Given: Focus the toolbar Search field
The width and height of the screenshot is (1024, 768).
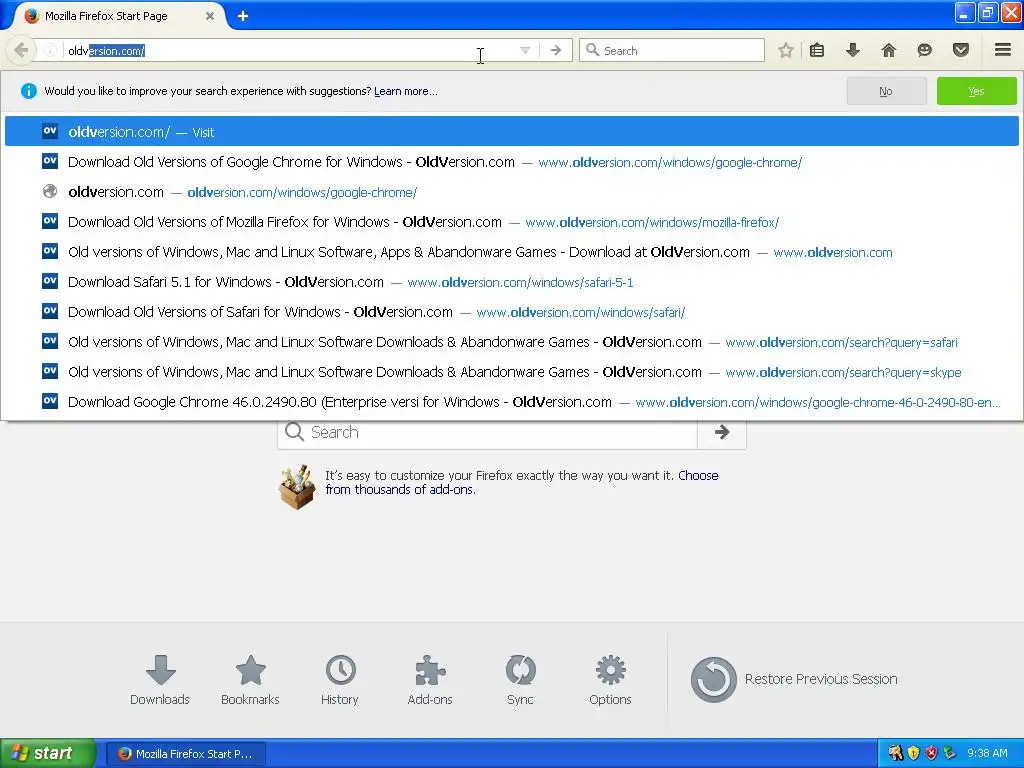Looking at the screenshot, I should (x=671, y=50).
